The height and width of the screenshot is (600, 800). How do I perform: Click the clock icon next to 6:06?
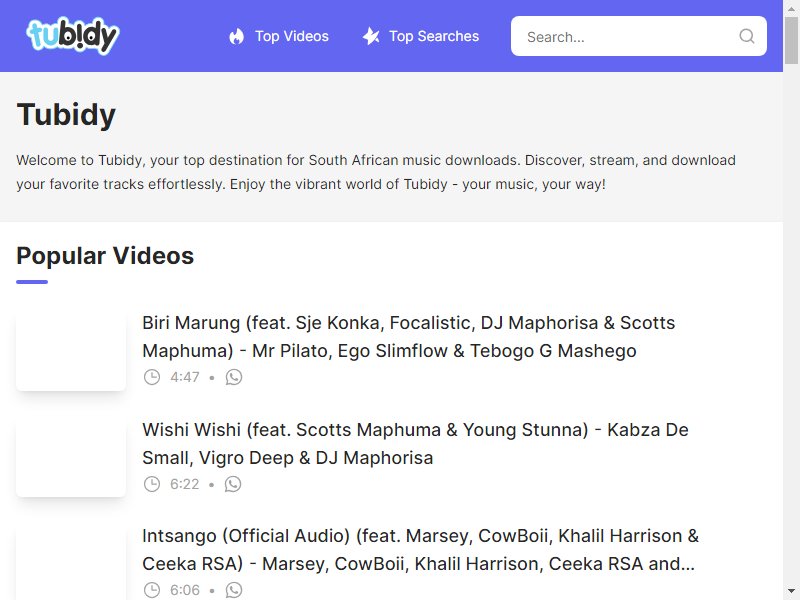152,590
